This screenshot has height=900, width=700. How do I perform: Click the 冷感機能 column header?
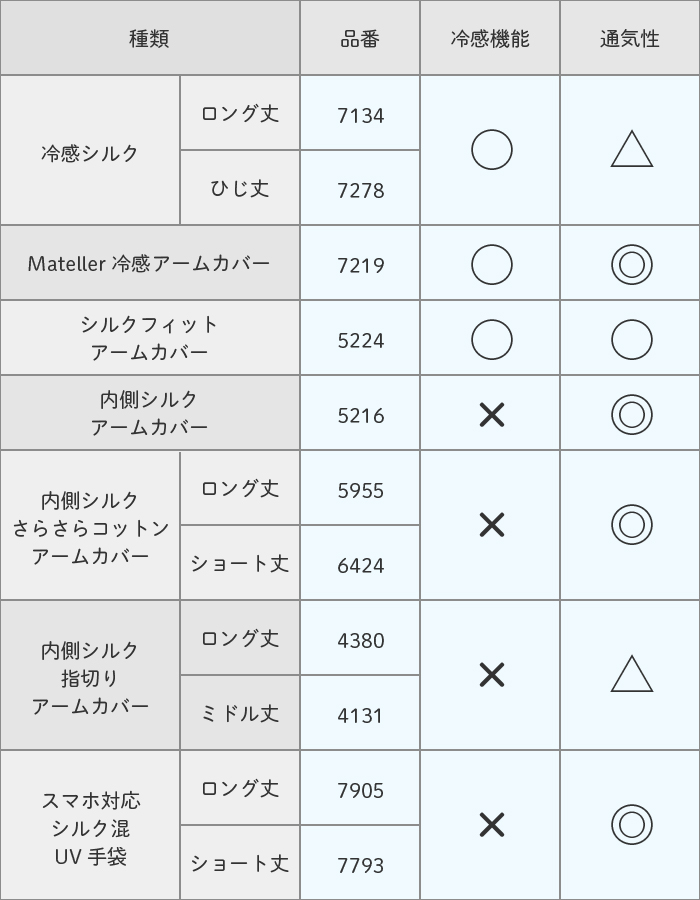[x=490, y=39]
